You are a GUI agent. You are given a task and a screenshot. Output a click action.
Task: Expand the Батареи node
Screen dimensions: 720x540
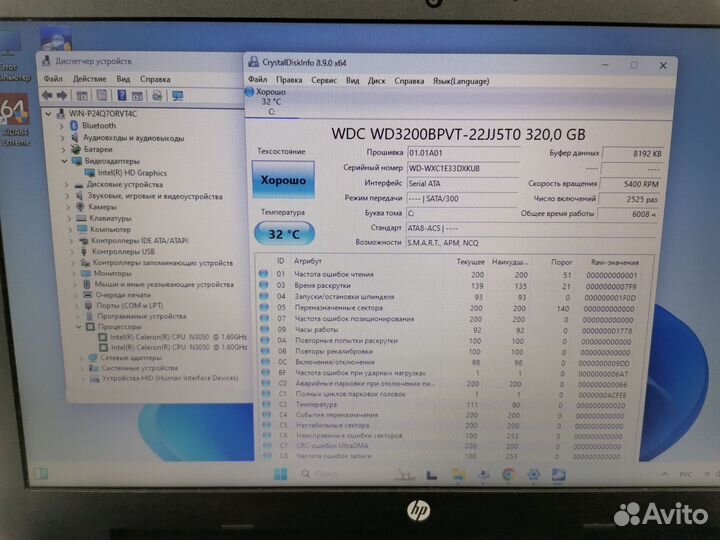tap(62, 149)
